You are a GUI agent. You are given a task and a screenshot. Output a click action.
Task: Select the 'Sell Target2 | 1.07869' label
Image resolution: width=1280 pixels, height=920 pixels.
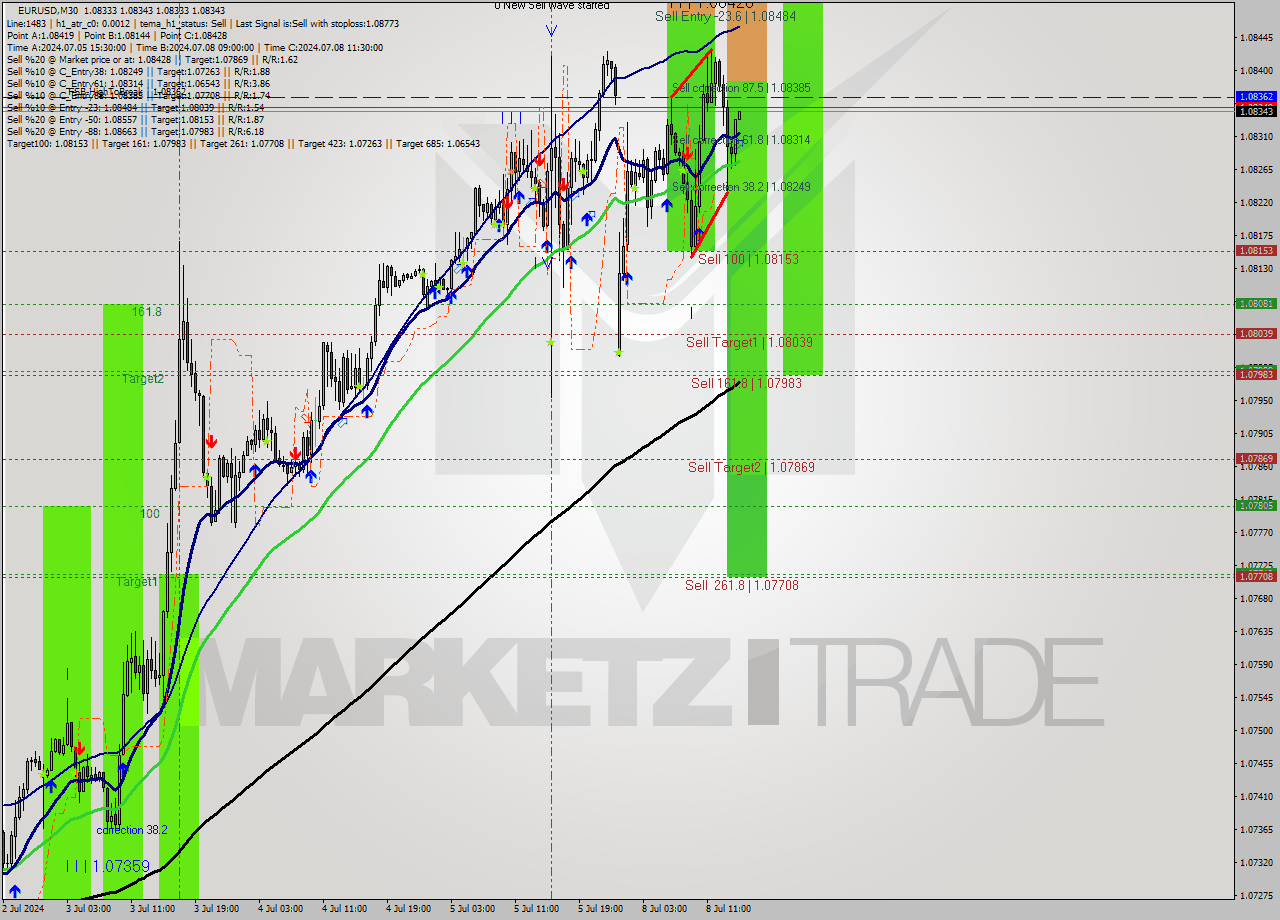[751, 467]
